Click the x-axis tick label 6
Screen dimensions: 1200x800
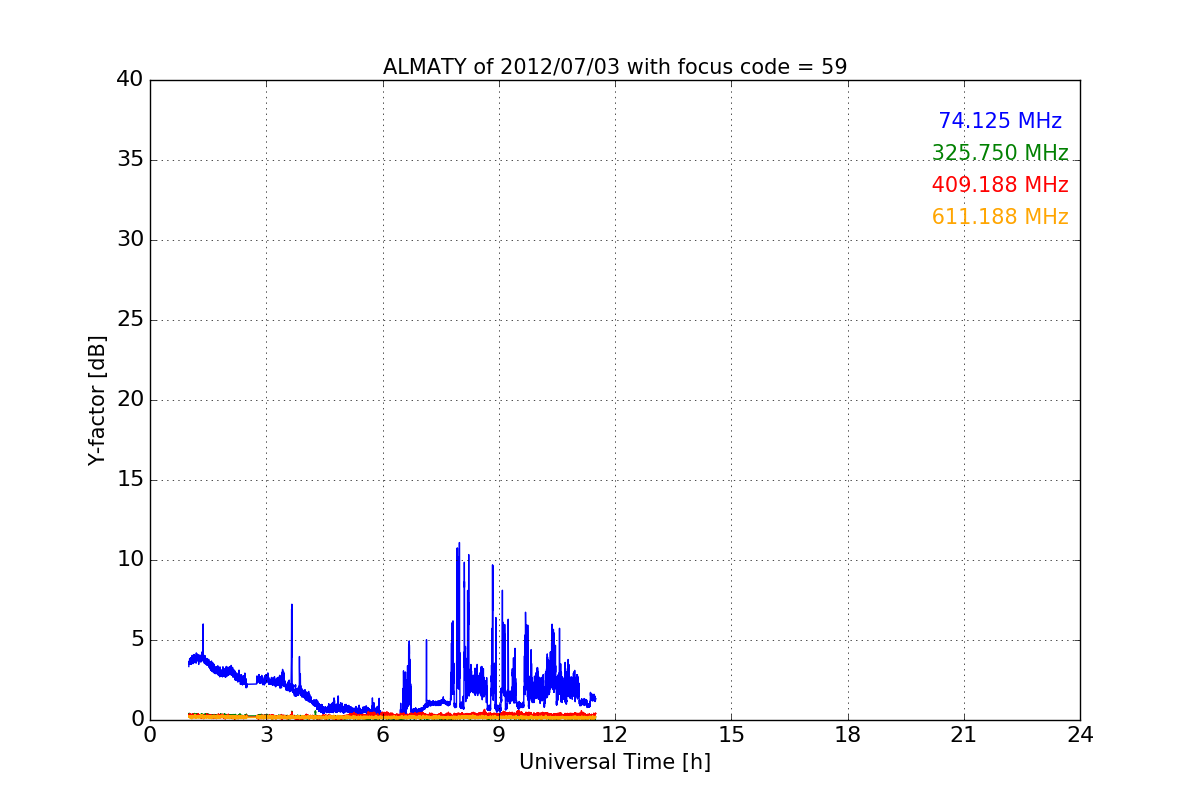[383, 734]
